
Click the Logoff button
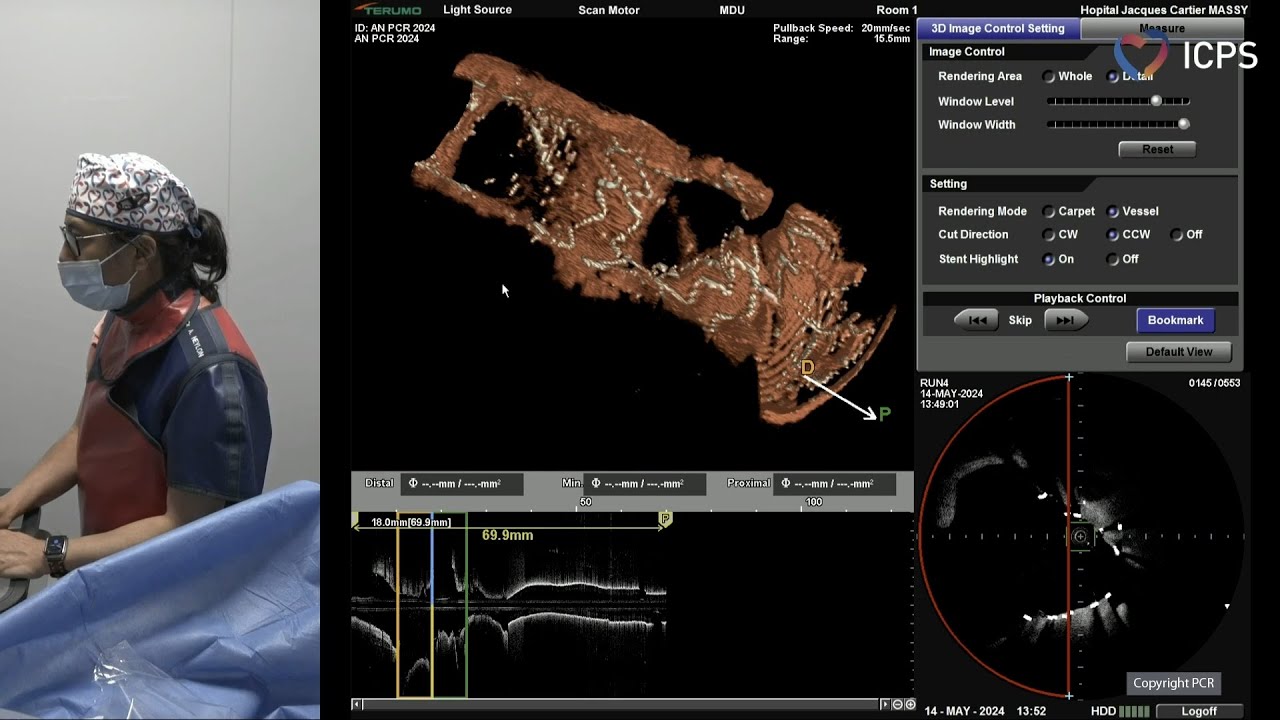point(1199,711)
